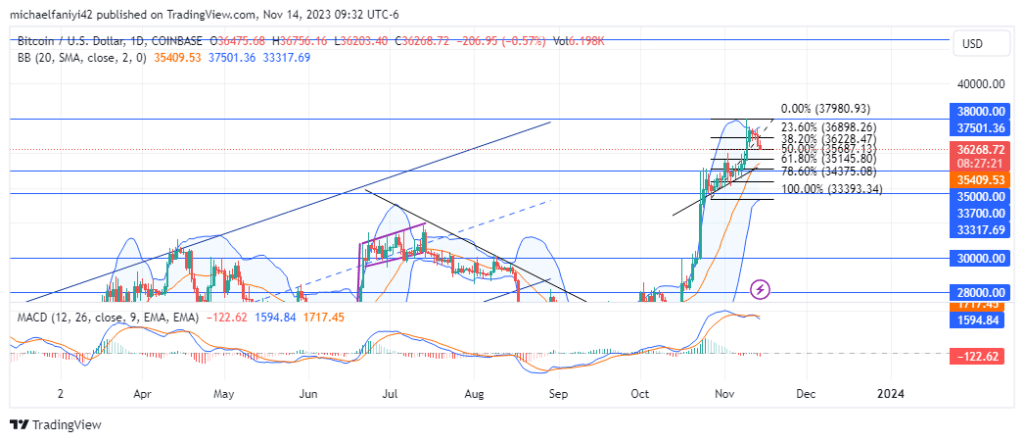This screenshot has height=442, width=1024.
Task: Click the 61.80% (35145.80) Fibonacci label
Action: 829,159
